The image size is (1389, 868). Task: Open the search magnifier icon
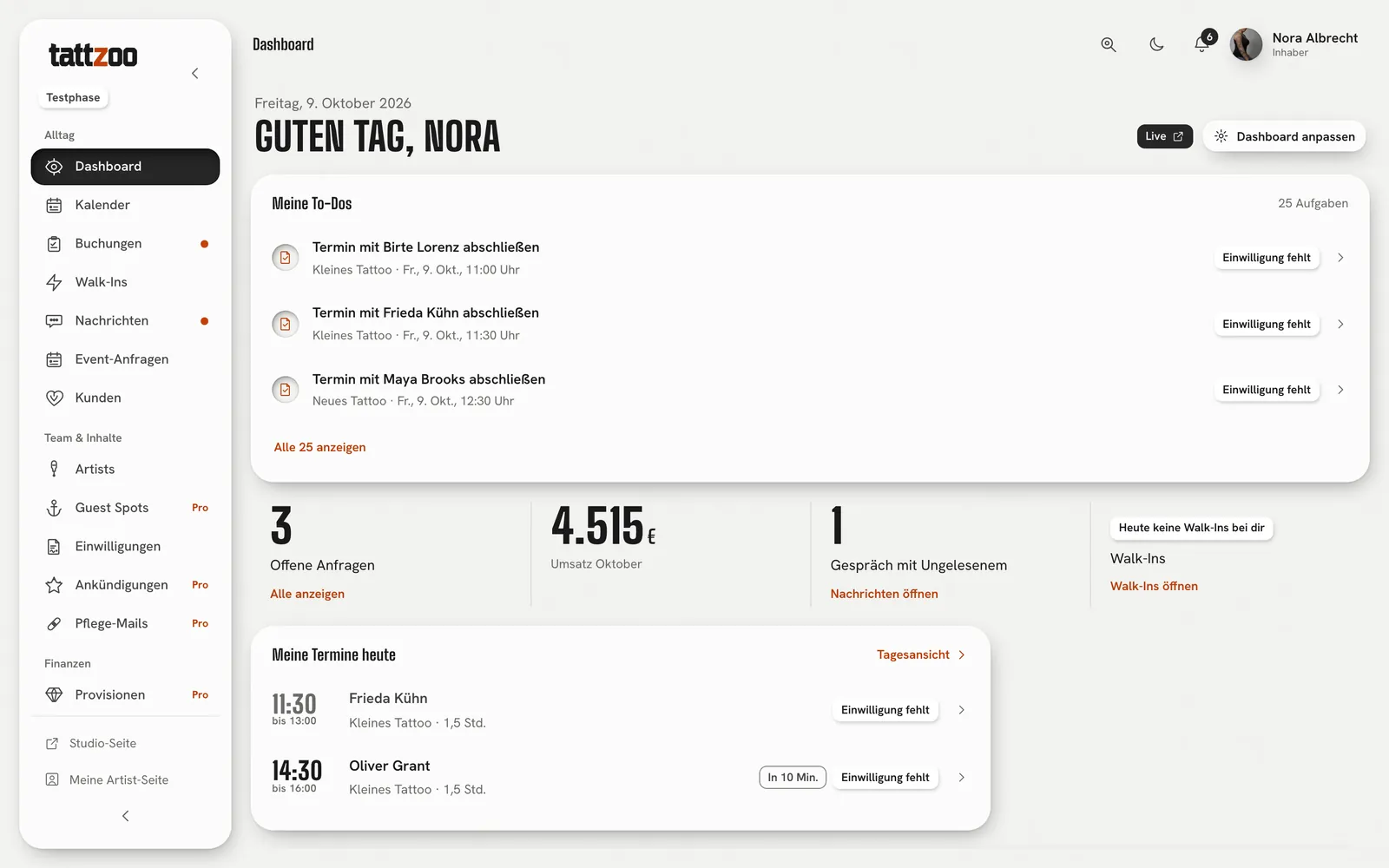click(x=1108, y=44)
